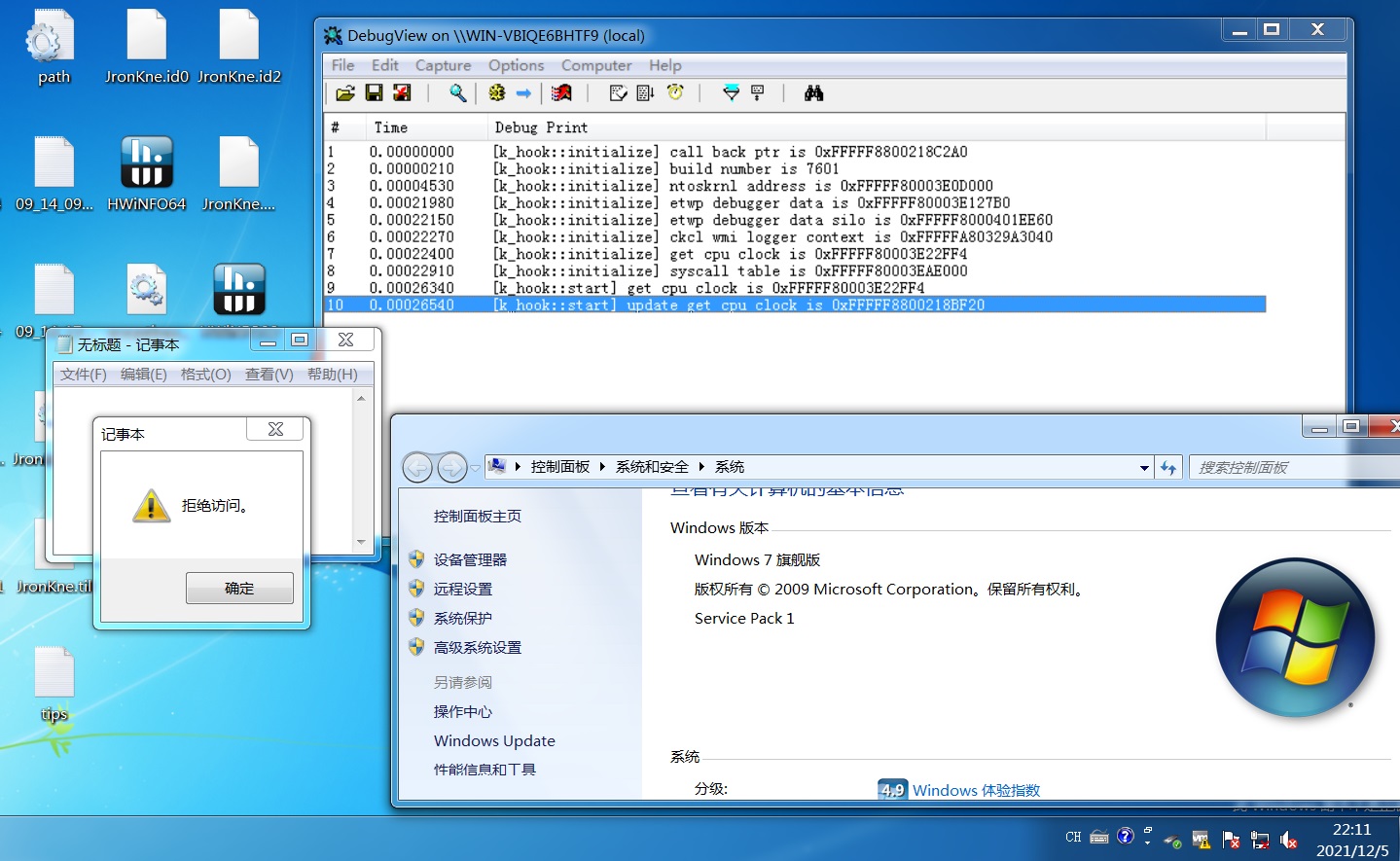Click the network disconnected tray icon
This screenshot has width=1400, height=861.
[1260, 839]
